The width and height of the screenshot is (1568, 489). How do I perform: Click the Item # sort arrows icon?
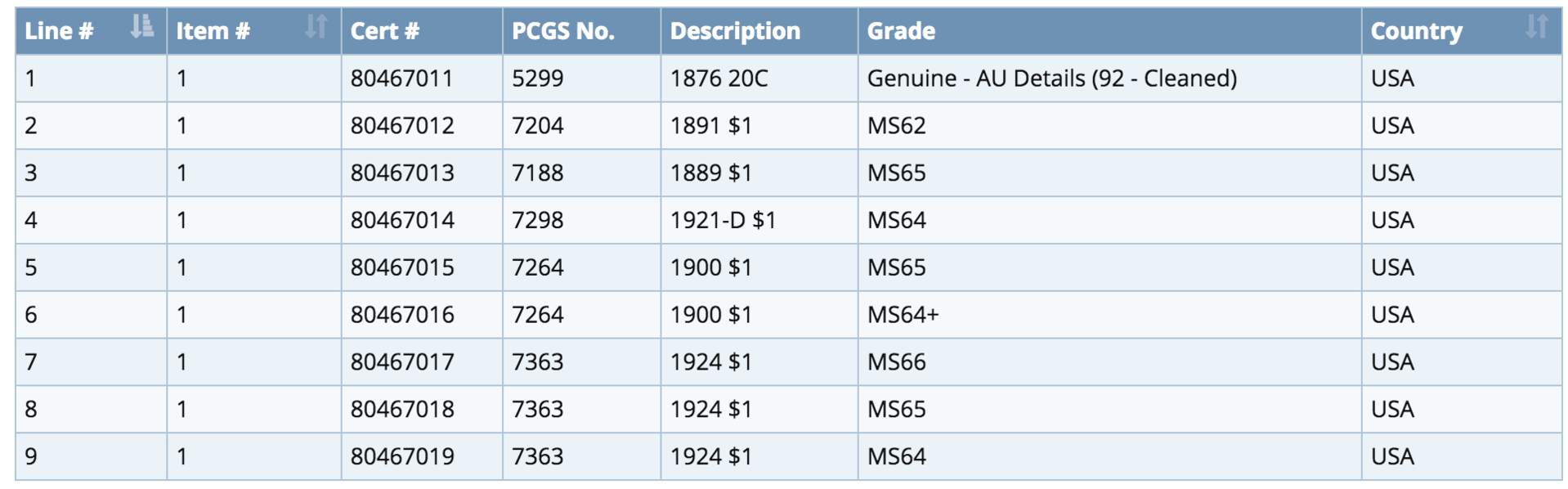316,27
